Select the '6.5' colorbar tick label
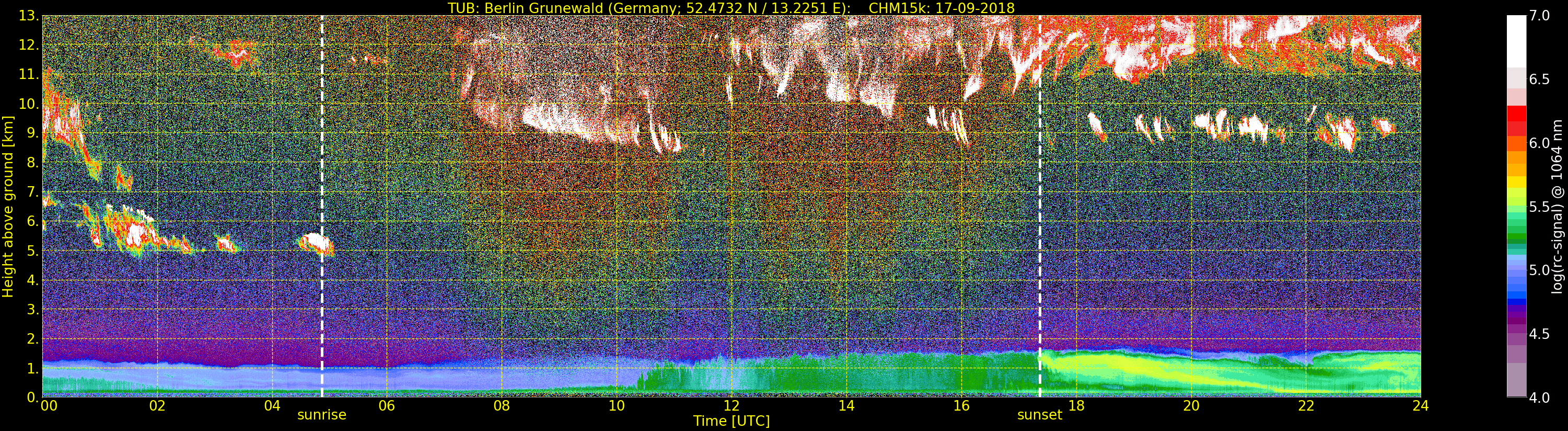The width and height of the screenshot is (1568, 431). 1539,80
